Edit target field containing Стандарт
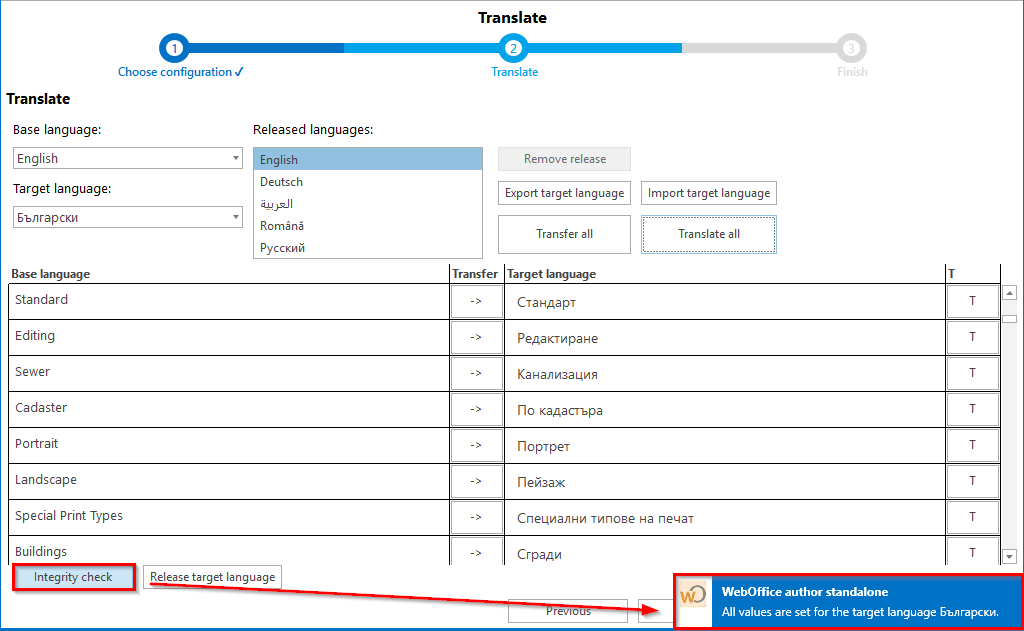Viewport: 1024px width, 631px height. pyautogui.click(x=725, y=302)
